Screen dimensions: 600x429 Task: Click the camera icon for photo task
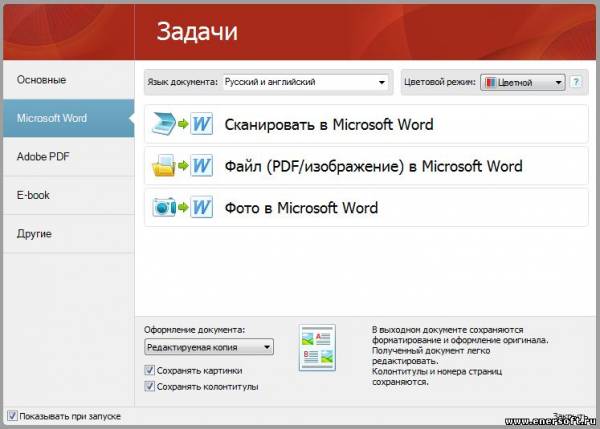(164, 207)
